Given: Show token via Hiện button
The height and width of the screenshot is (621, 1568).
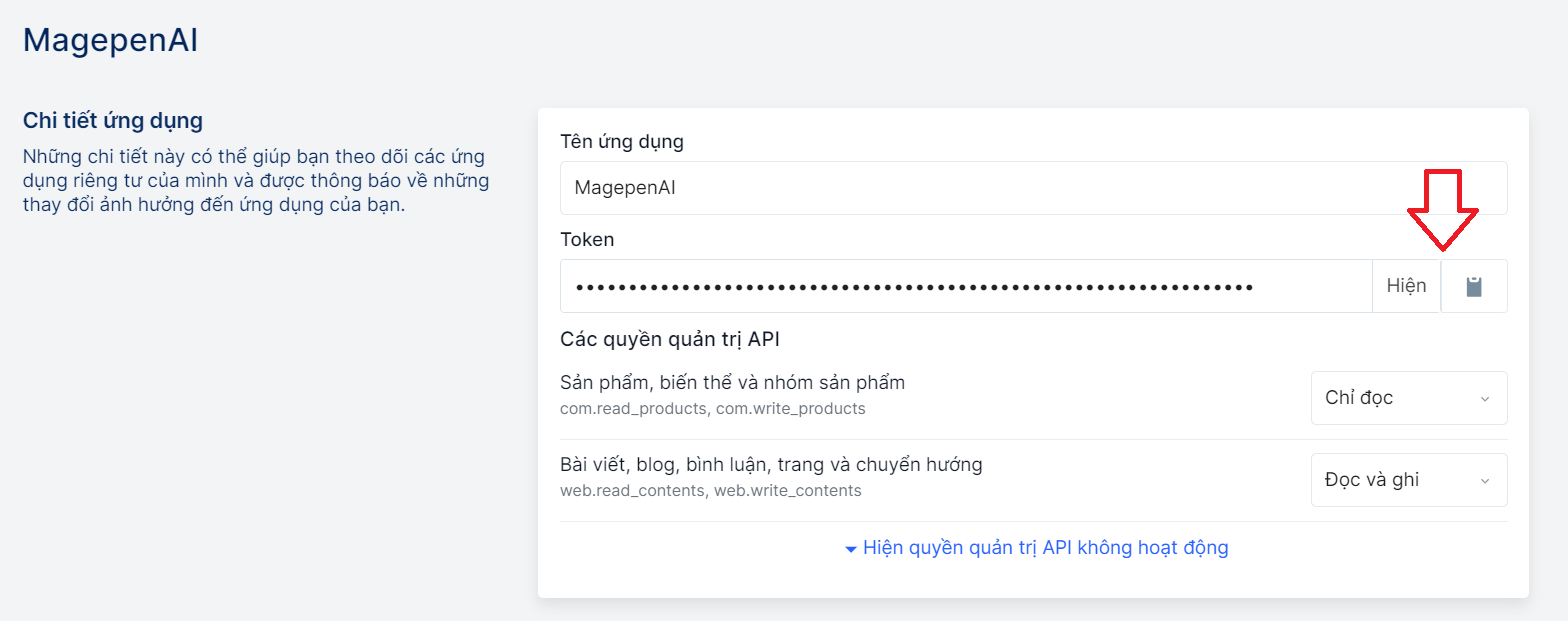Looking at the screenshot, I should (x=1406, y=287).
